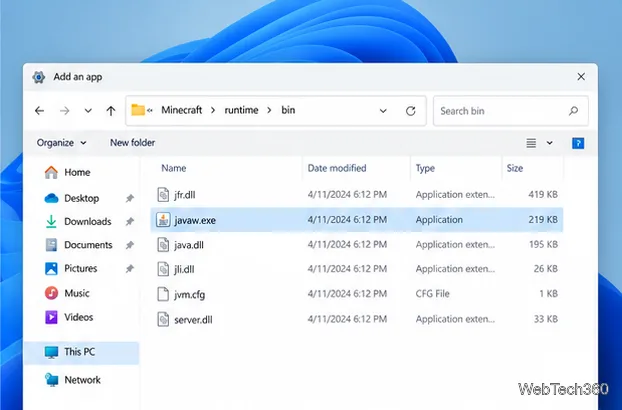Create a New folder
Viewport: 622px width, 410px height.
click(x=132, y=143)
